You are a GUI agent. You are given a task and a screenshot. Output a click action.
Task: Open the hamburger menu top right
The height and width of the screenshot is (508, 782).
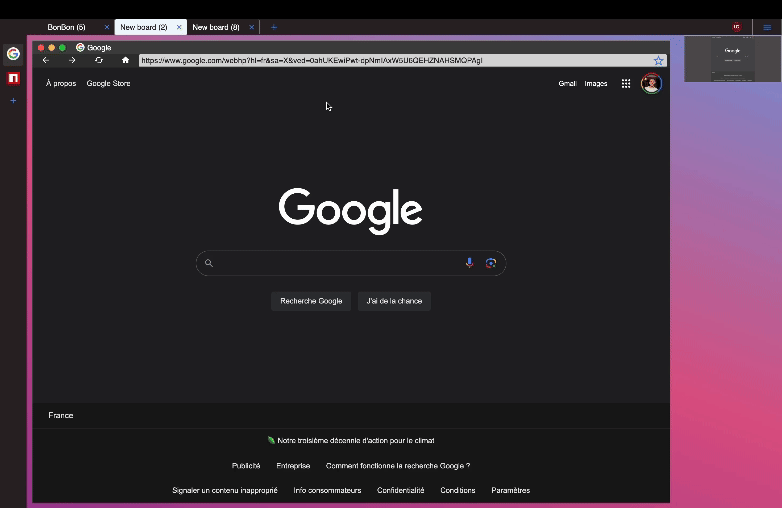coord(767,27)
